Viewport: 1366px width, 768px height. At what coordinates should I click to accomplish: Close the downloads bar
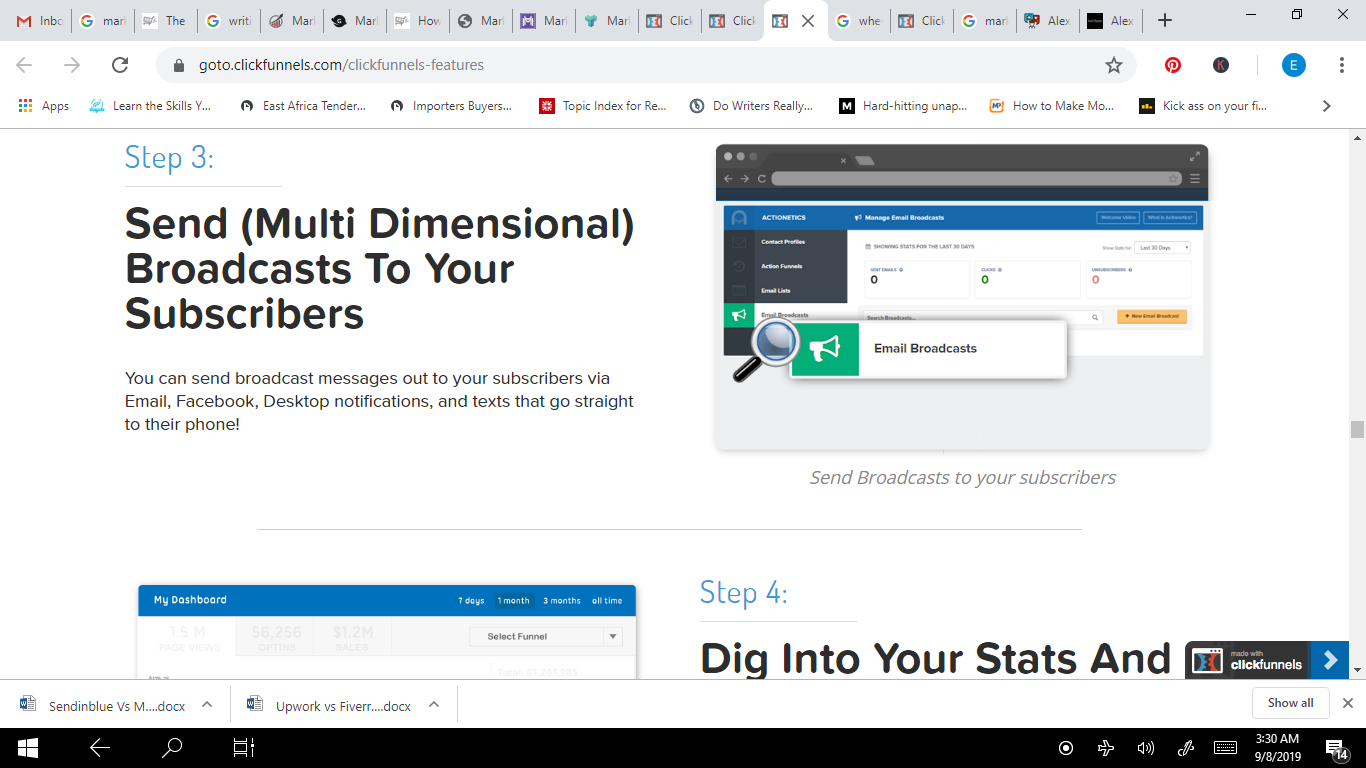[x=1348, y=703]
